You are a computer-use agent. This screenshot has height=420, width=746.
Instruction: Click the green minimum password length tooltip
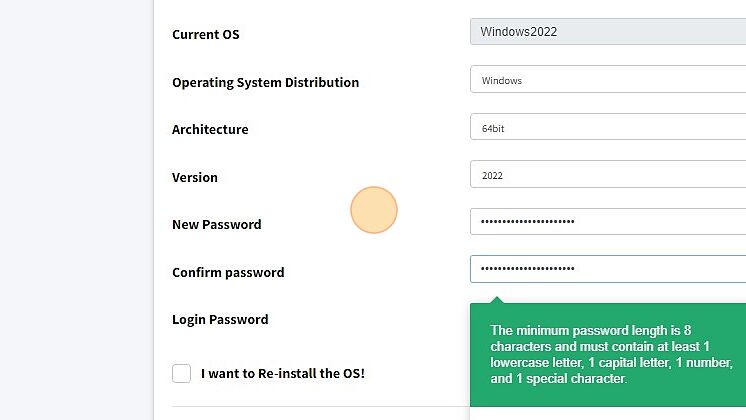pyautogui.click(x=608, y=354)
